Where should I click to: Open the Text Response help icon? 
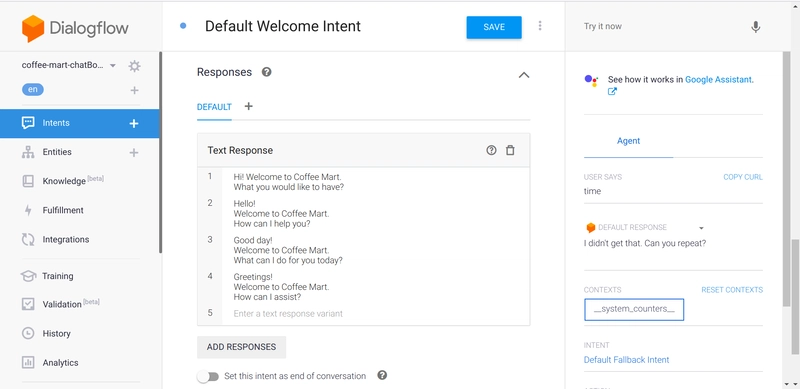pos(491,150)
